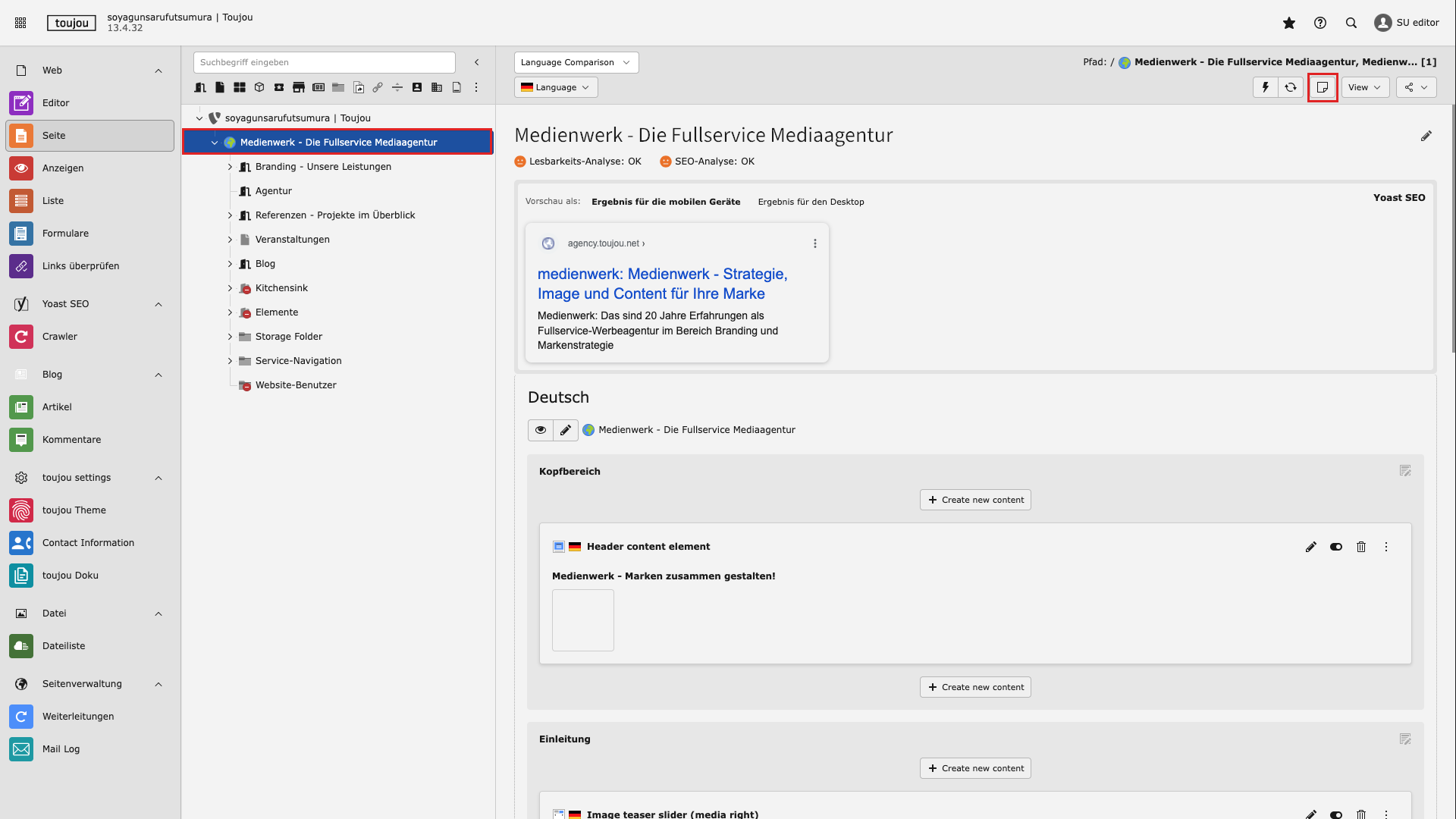Open the Header content element kebab menu
1456x819 pixels.
(1386, 547)
